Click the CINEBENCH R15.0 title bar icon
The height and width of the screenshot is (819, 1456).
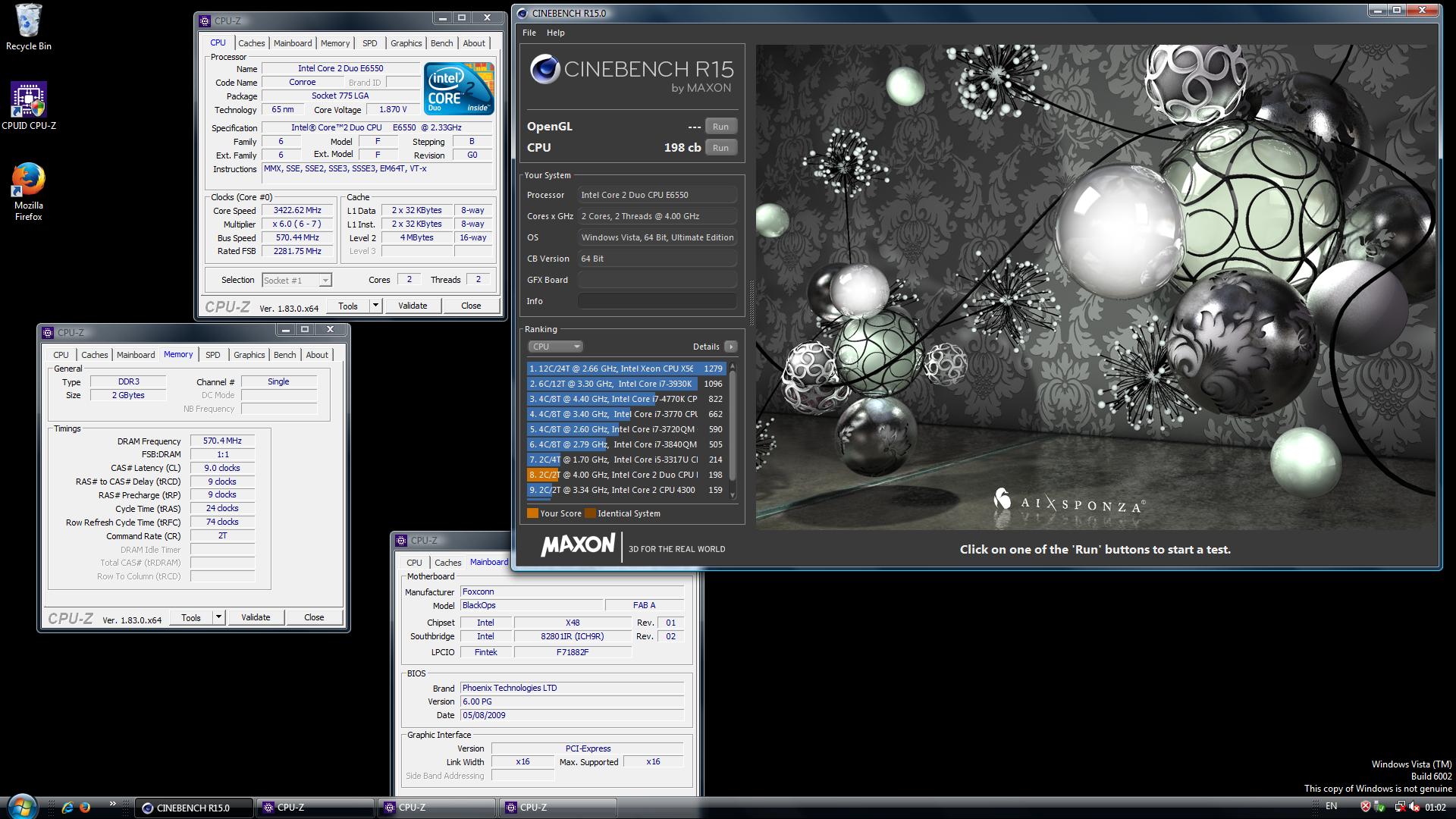tap(522, 13)
